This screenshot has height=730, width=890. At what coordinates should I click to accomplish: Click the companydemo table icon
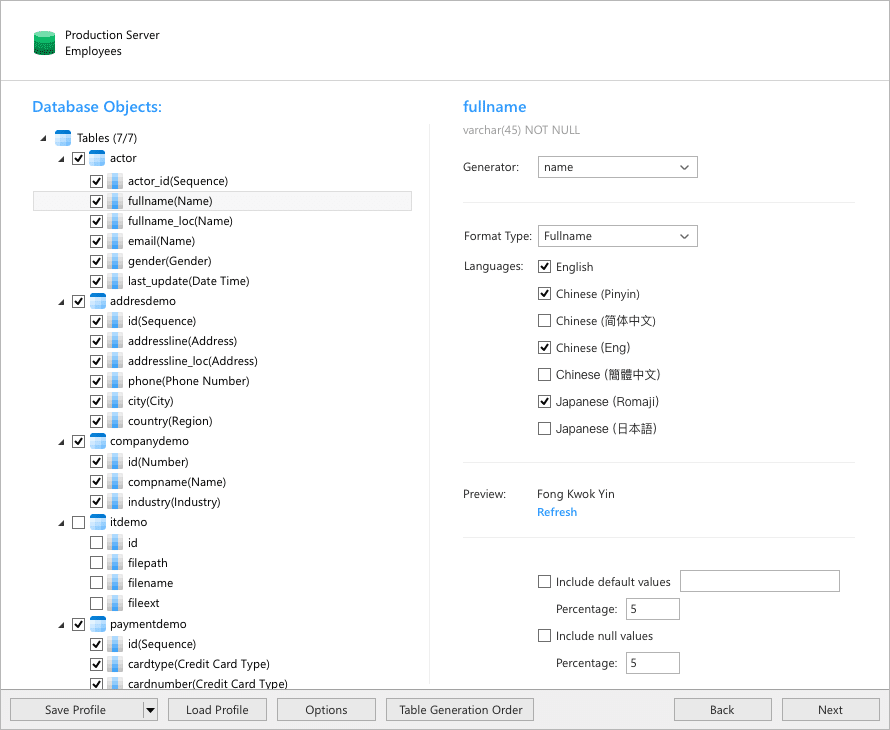tap(97, 441)
